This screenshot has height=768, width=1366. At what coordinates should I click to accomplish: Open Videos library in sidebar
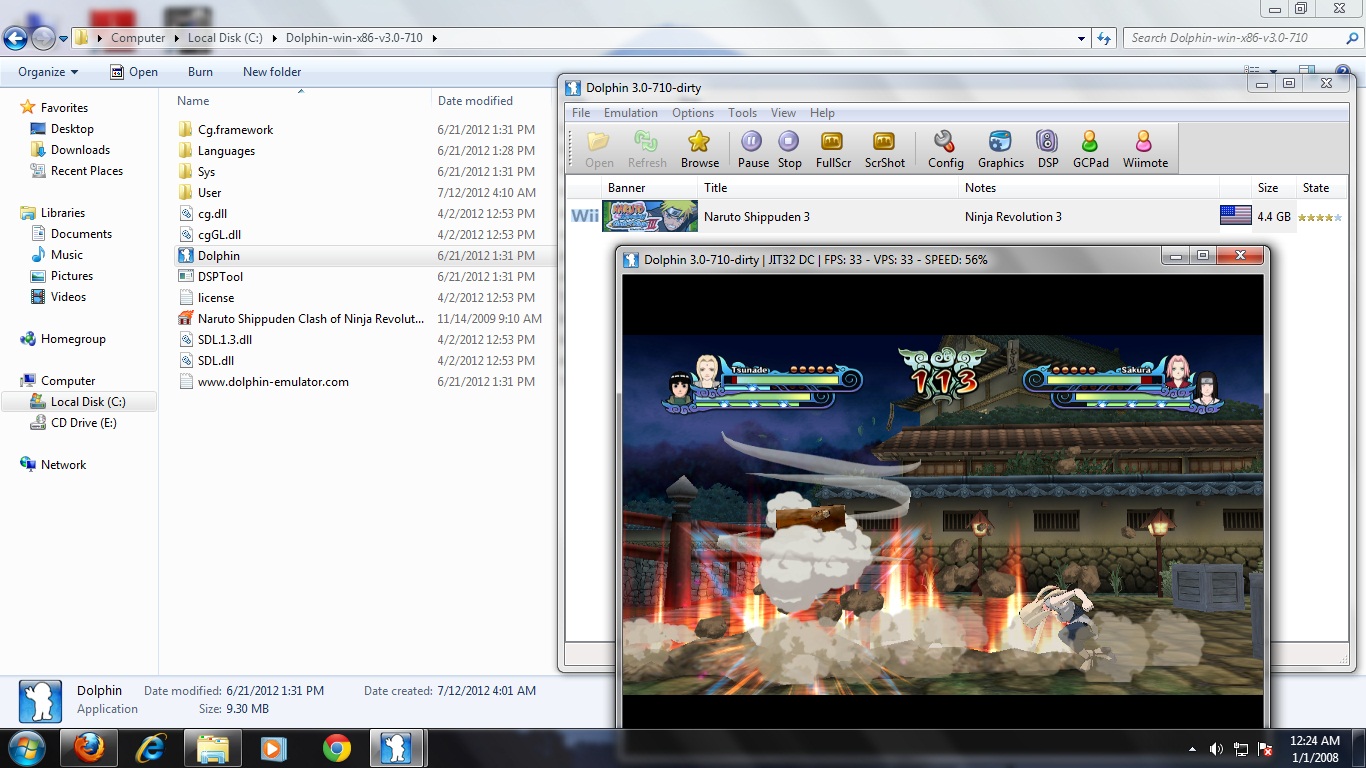pos(68,297)
